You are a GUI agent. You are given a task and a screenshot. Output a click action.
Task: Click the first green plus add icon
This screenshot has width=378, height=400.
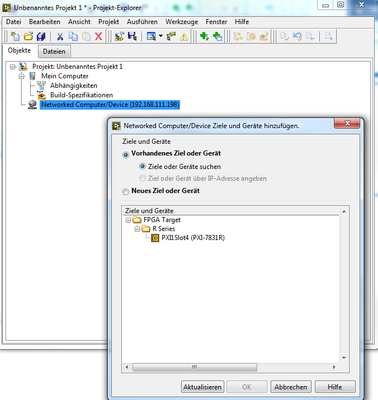pyautogui.click(x=204, y=36)
